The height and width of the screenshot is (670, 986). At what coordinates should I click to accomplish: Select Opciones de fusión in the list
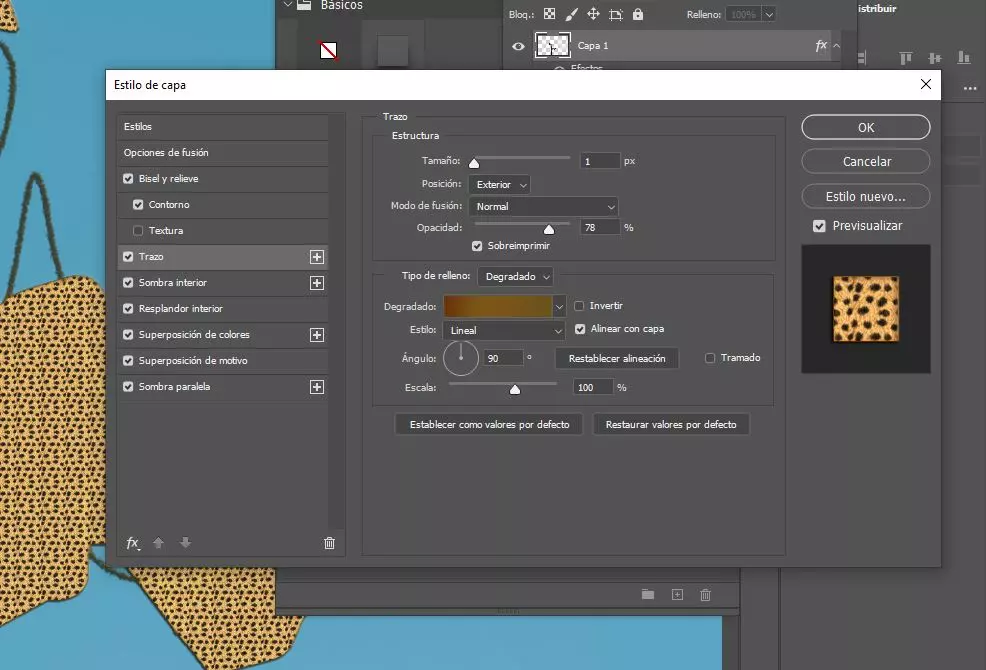166,153
